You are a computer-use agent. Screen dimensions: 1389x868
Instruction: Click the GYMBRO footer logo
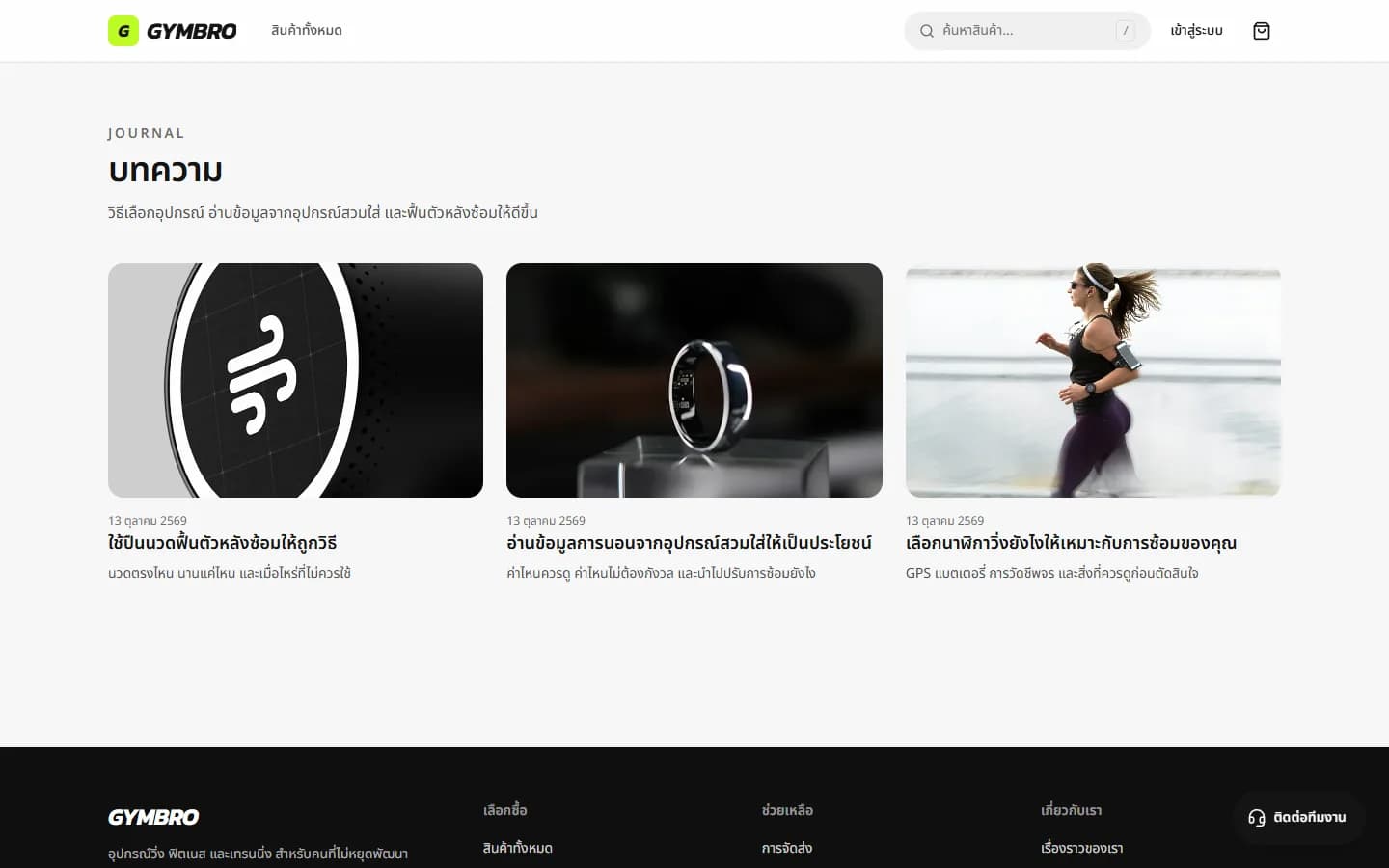coord(153,817)
